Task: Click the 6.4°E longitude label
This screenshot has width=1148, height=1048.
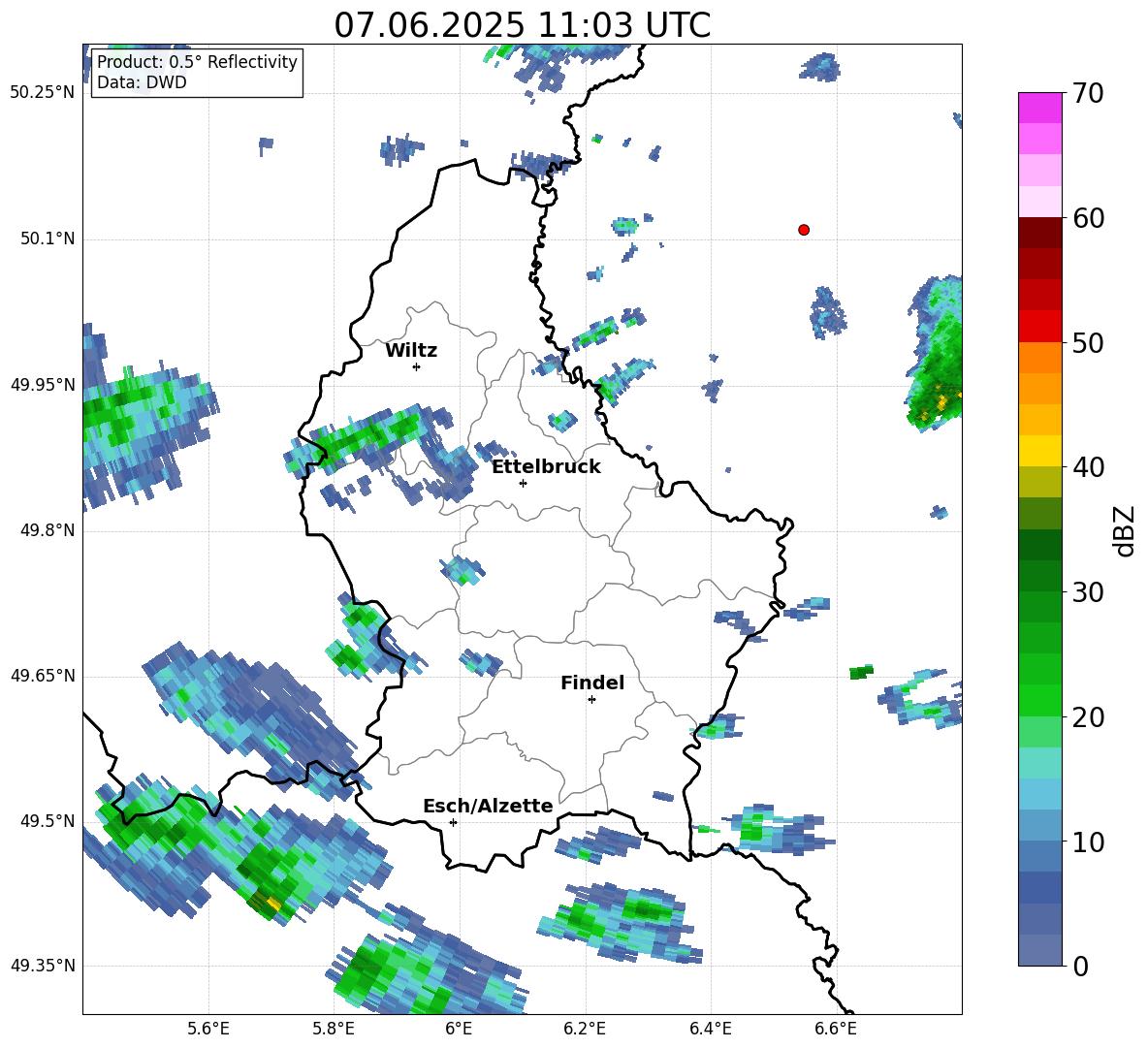Action: tap(710, 1029)
